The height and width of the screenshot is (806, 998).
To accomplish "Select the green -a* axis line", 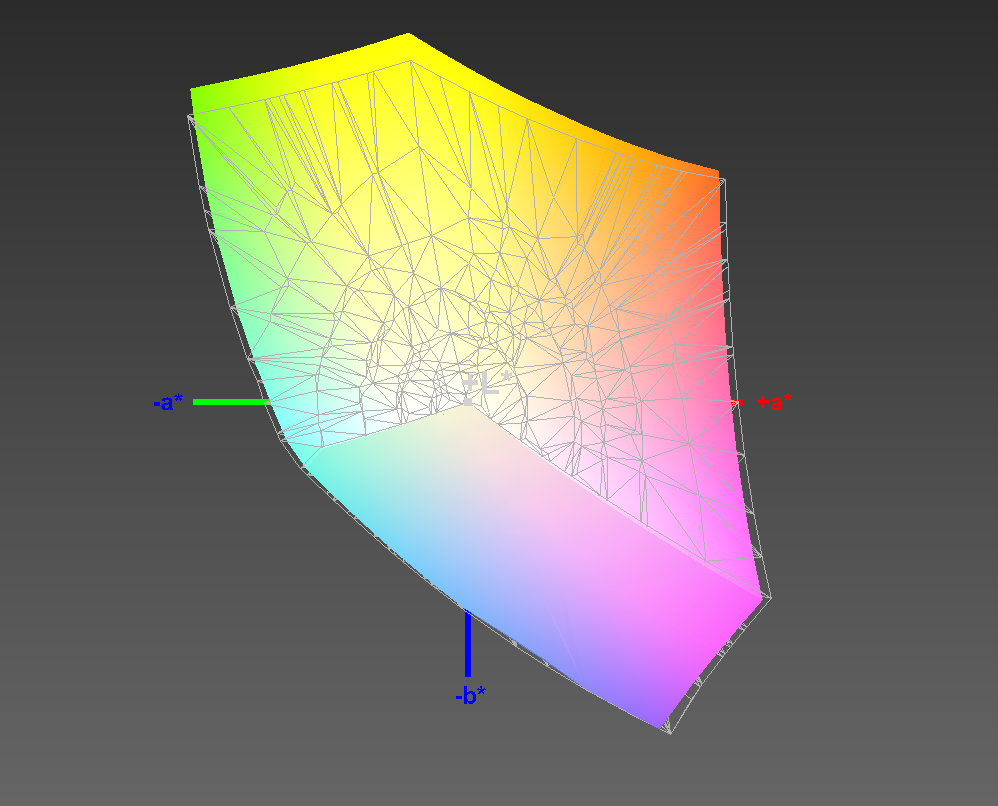I will pyautogui.click(x=232, y=402).
